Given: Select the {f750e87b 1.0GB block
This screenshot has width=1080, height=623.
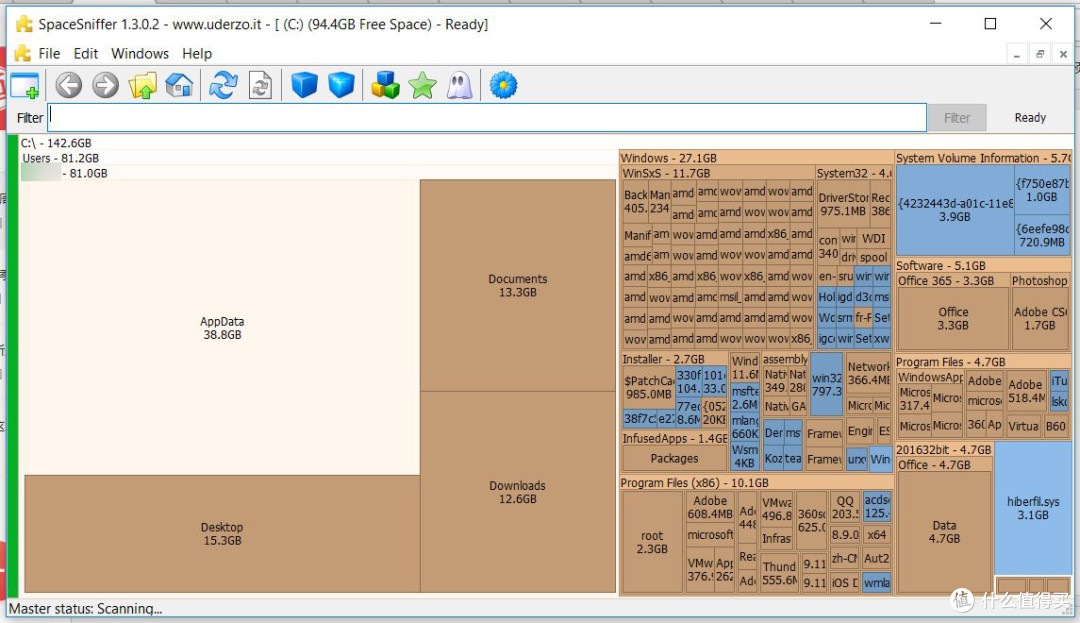Looking at the screenshot, I should [x=1041, y=191].
